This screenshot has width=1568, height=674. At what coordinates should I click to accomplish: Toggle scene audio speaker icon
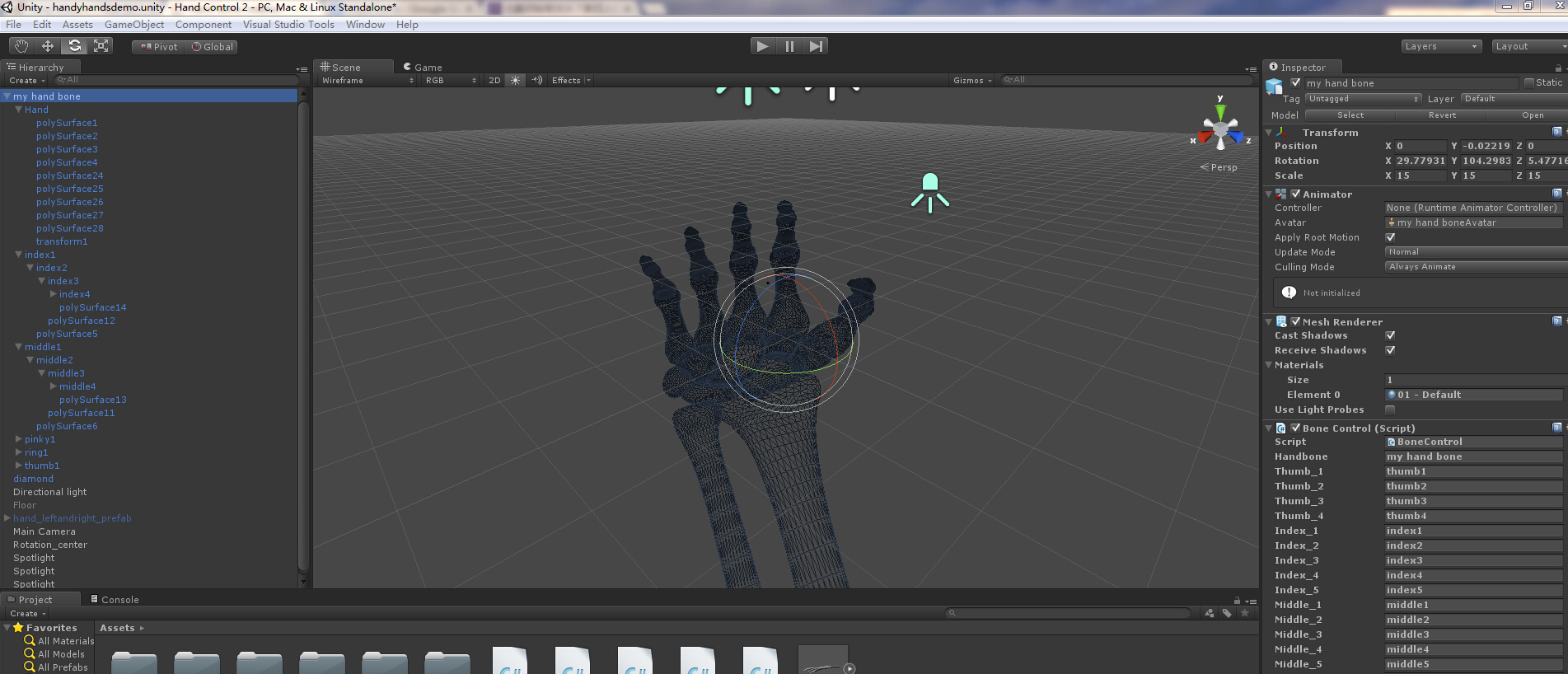[536, 81]
